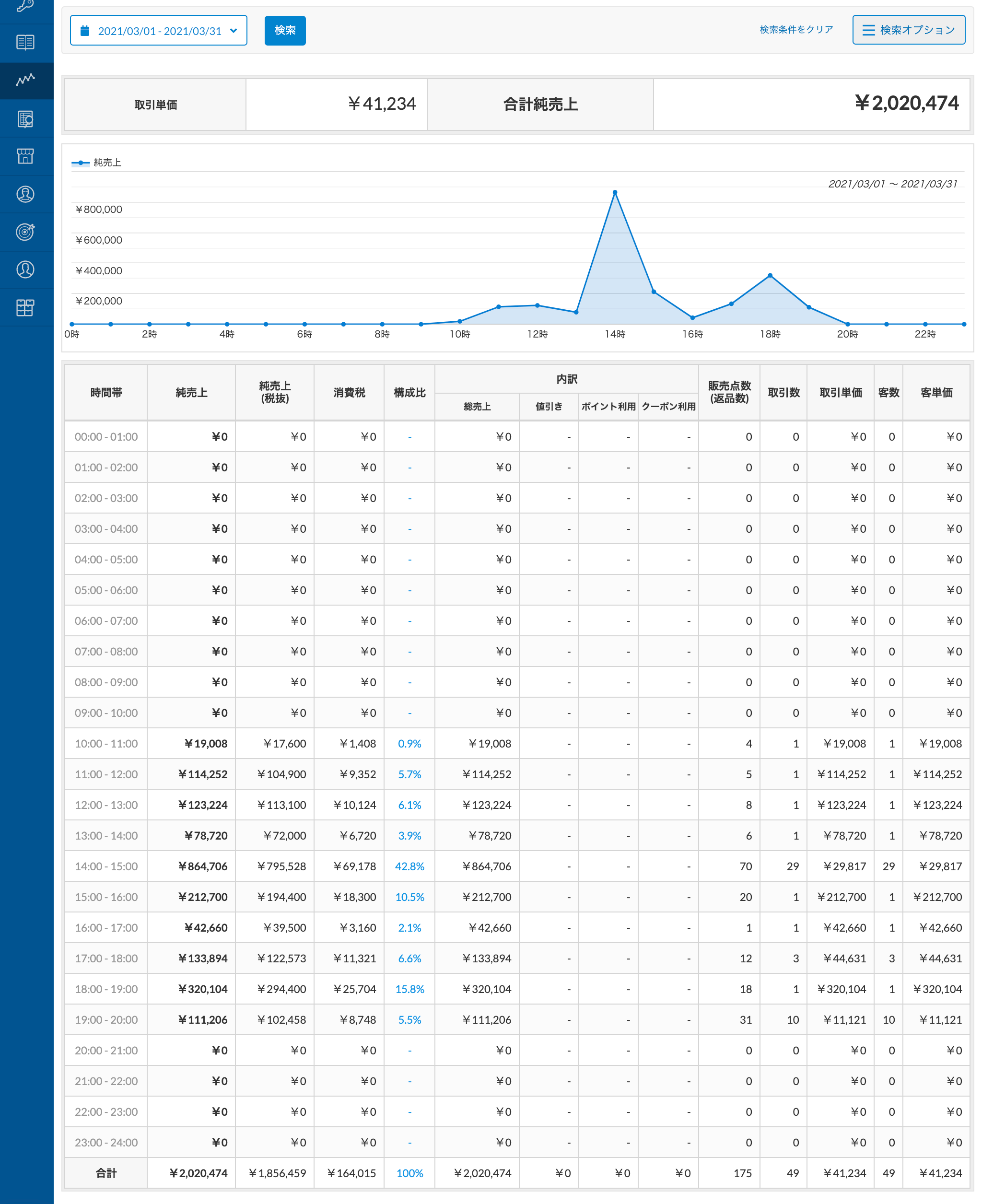Click the hamburger icon on 検索オプション

(x=868, y=30)
